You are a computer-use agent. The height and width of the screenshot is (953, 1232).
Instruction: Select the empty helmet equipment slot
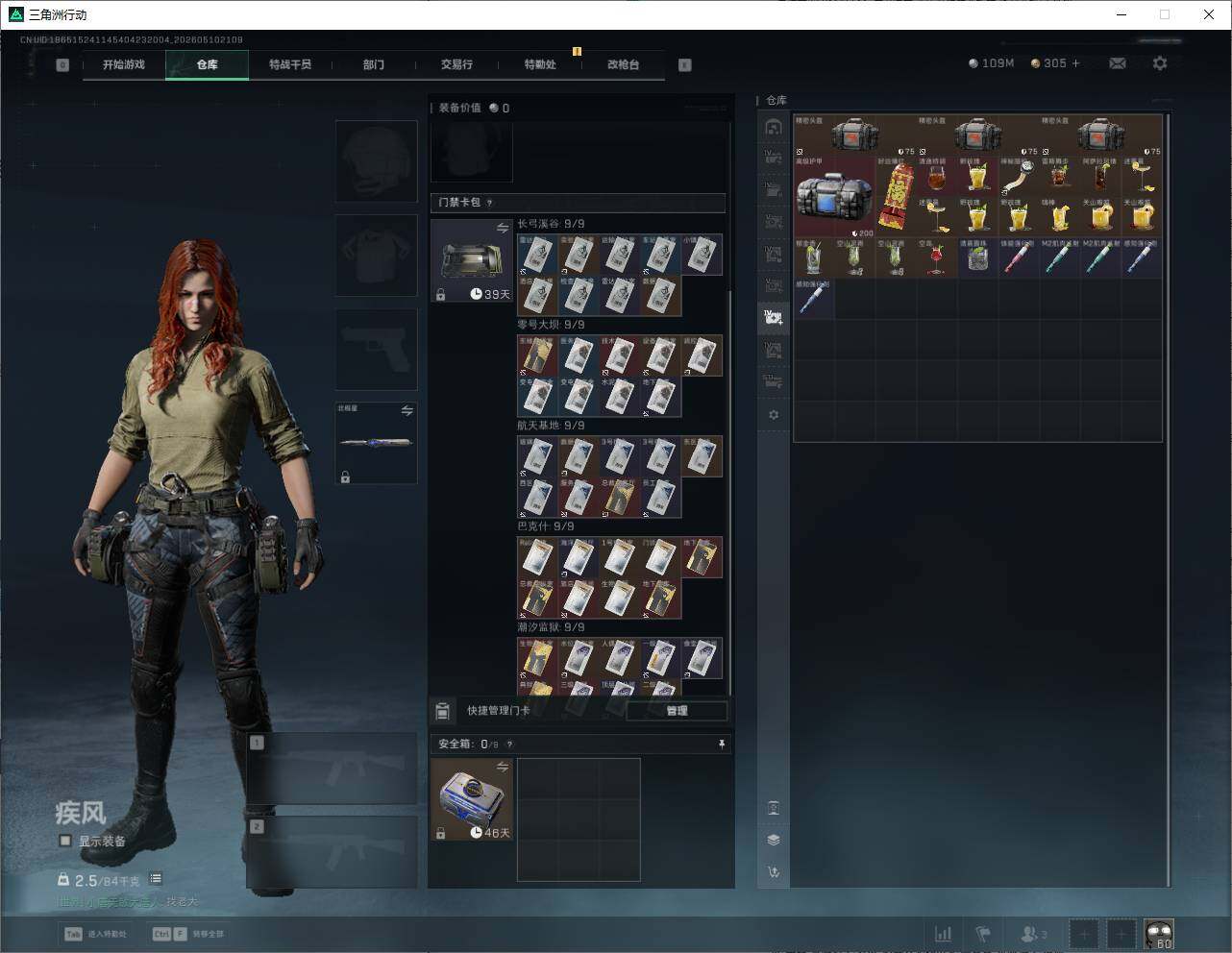(377, 160)
